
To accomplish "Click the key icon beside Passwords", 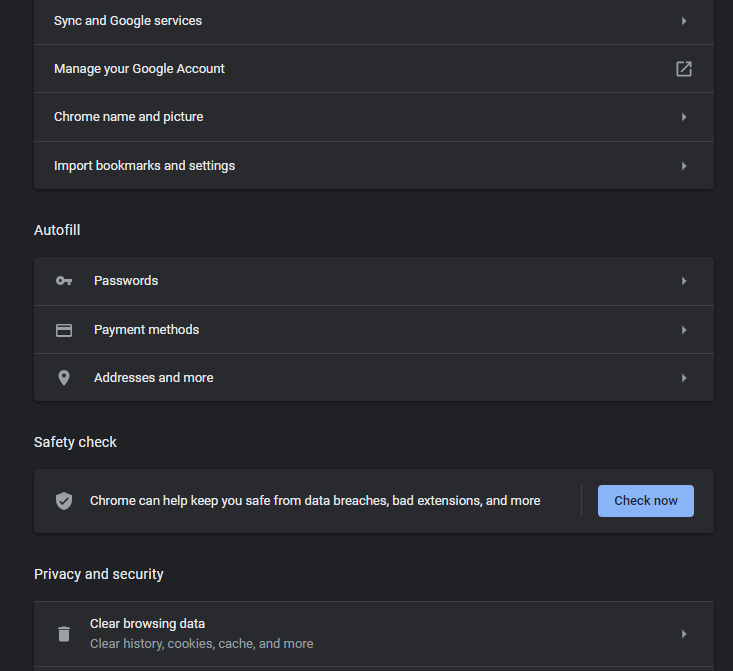I will click(64, 281).
